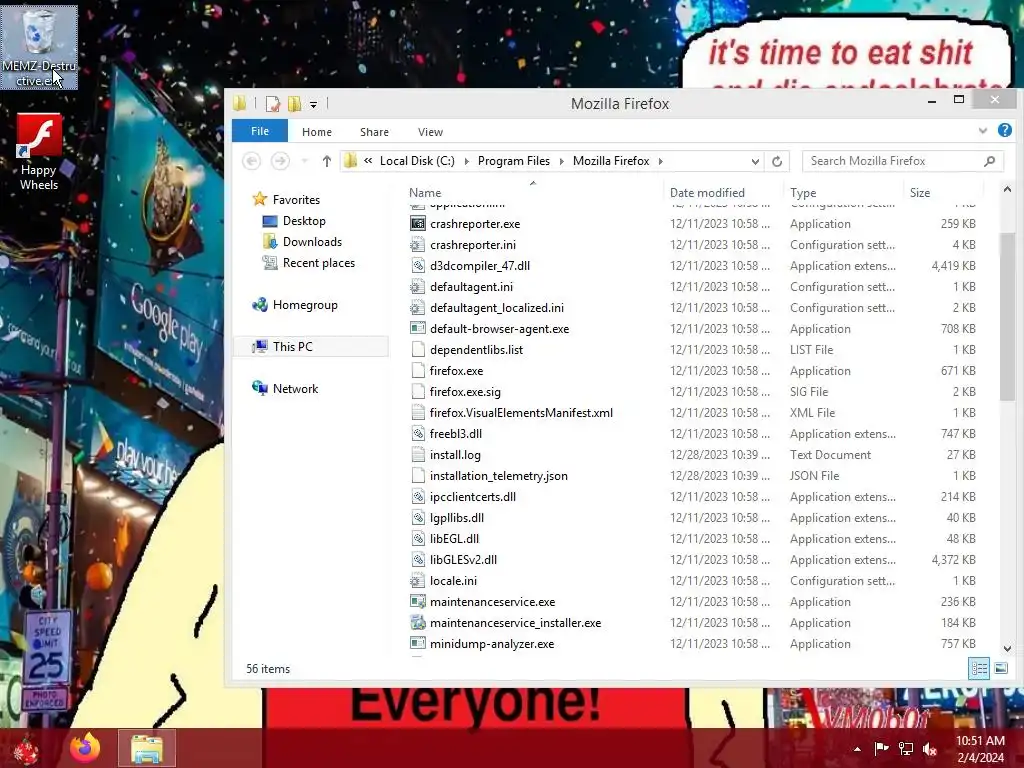
Task: Select dependentlibs.list file
Action: tap(476, 350)
